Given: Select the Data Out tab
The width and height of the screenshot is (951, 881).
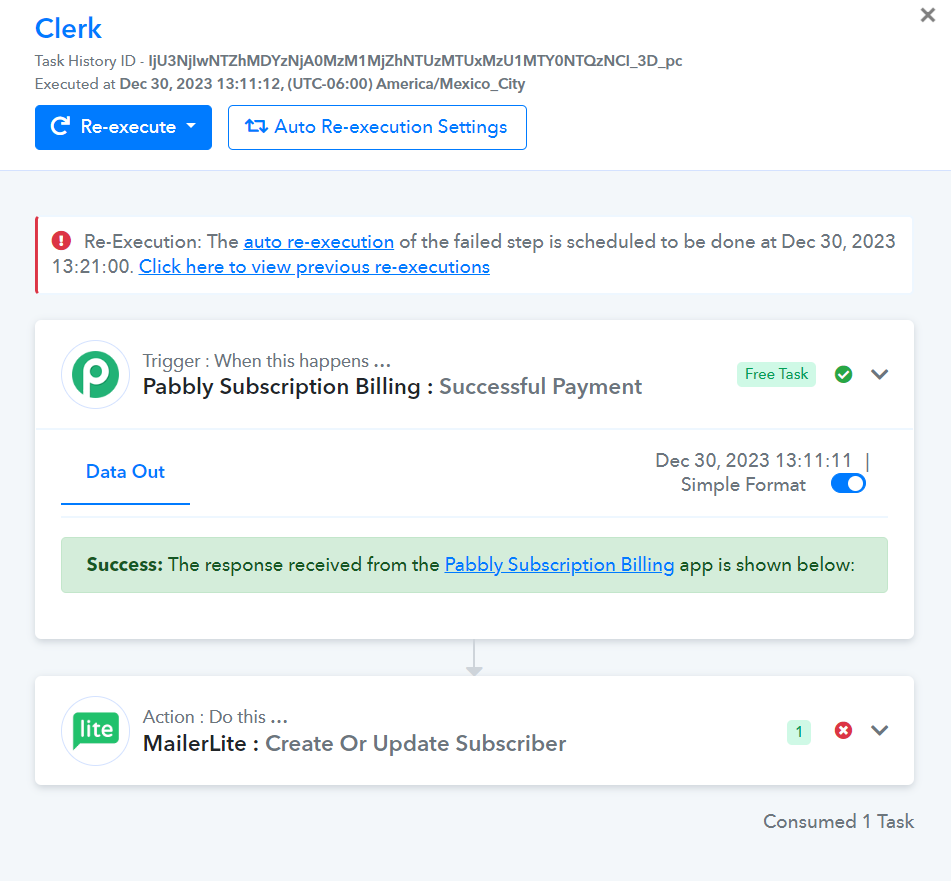Looking at the screenshot, I should (125, 472).
